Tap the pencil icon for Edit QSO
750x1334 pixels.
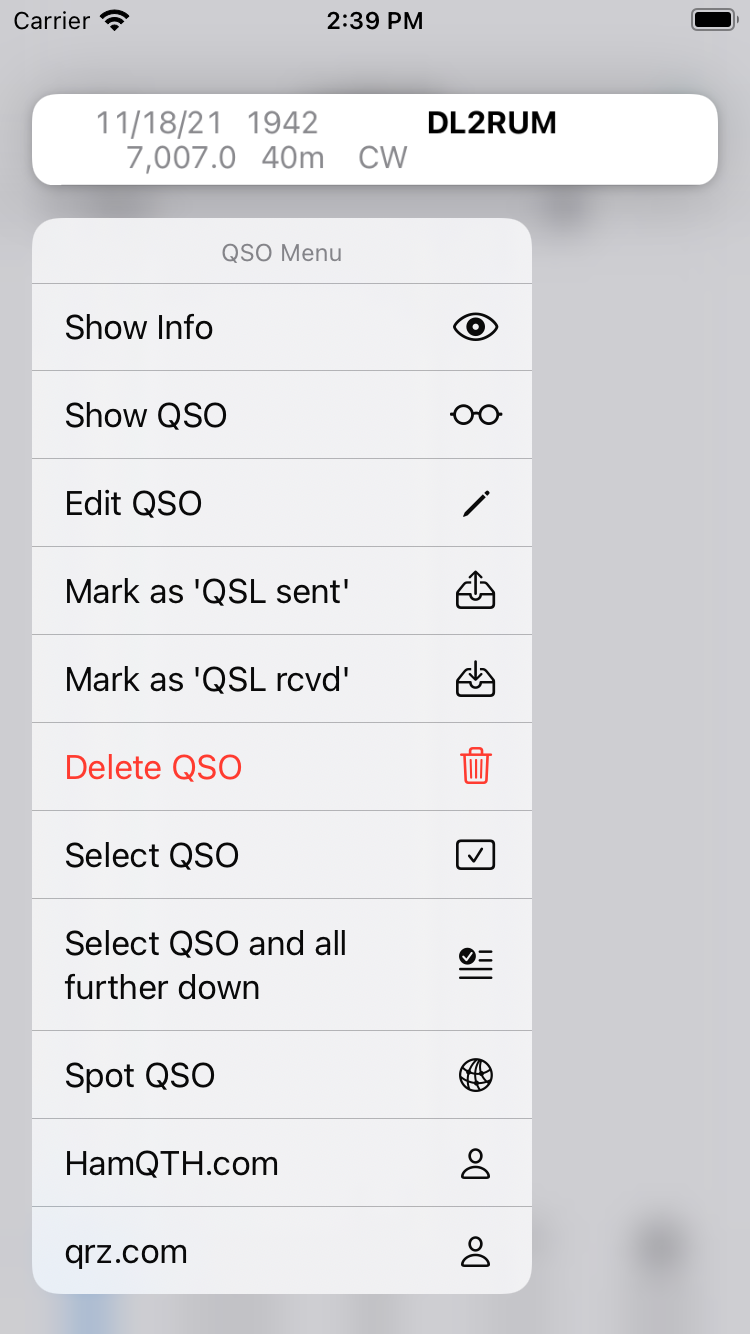click(x=475, y=503)
